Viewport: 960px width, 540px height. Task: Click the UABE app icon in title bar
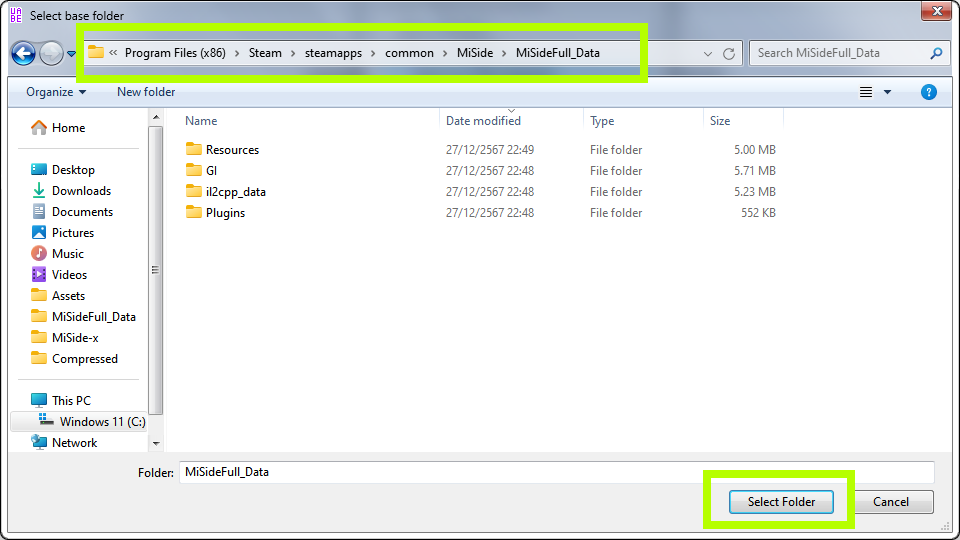pos(16,15)
